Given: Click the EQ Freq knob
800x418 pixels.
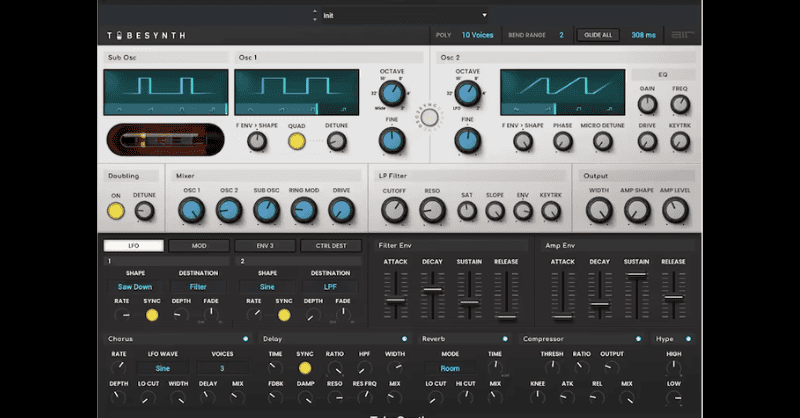Looking at the screenshot, I should pos(680,105).
